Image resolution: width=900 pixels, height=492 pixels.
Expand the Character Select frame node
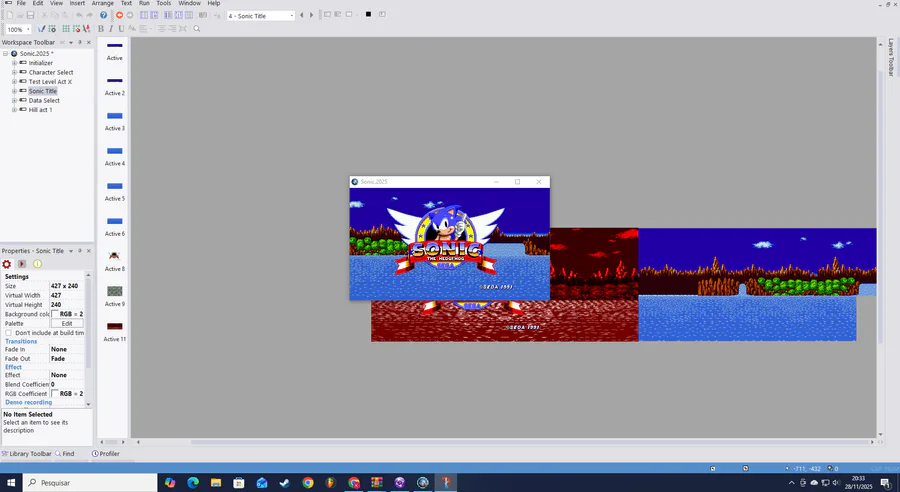point(14,72)
